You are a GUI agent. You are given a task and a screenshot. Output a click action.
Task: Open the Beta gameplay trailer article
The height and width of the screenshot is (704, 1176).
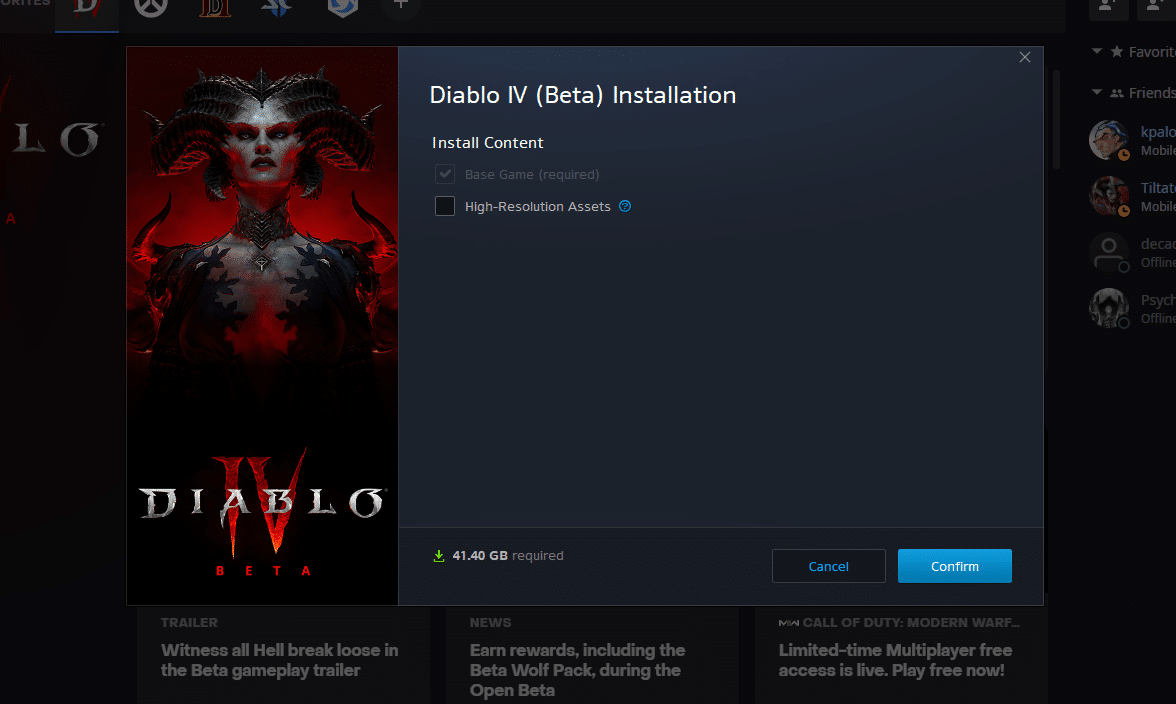[280, 660]
